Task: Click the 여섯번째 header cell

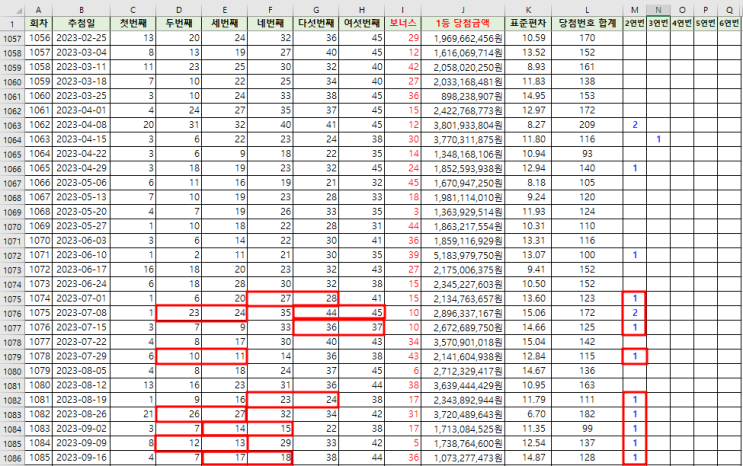Action: click(x=362, y=23)
